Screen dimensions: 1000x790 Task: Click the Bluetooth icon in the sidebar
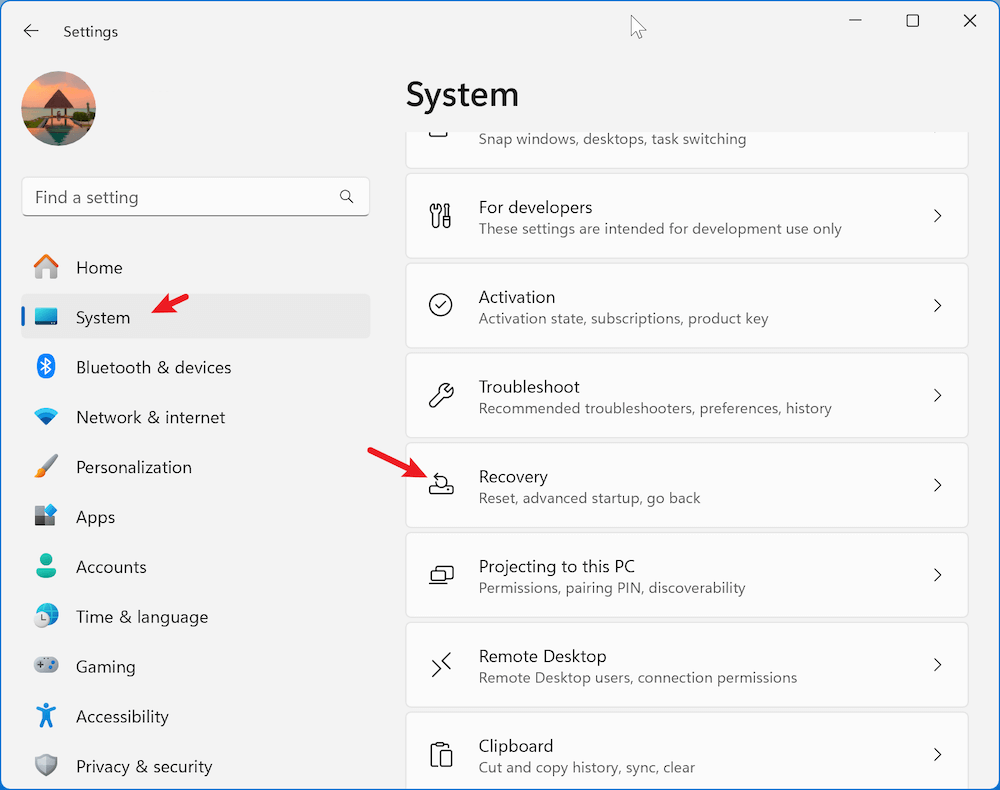(46, 367)
